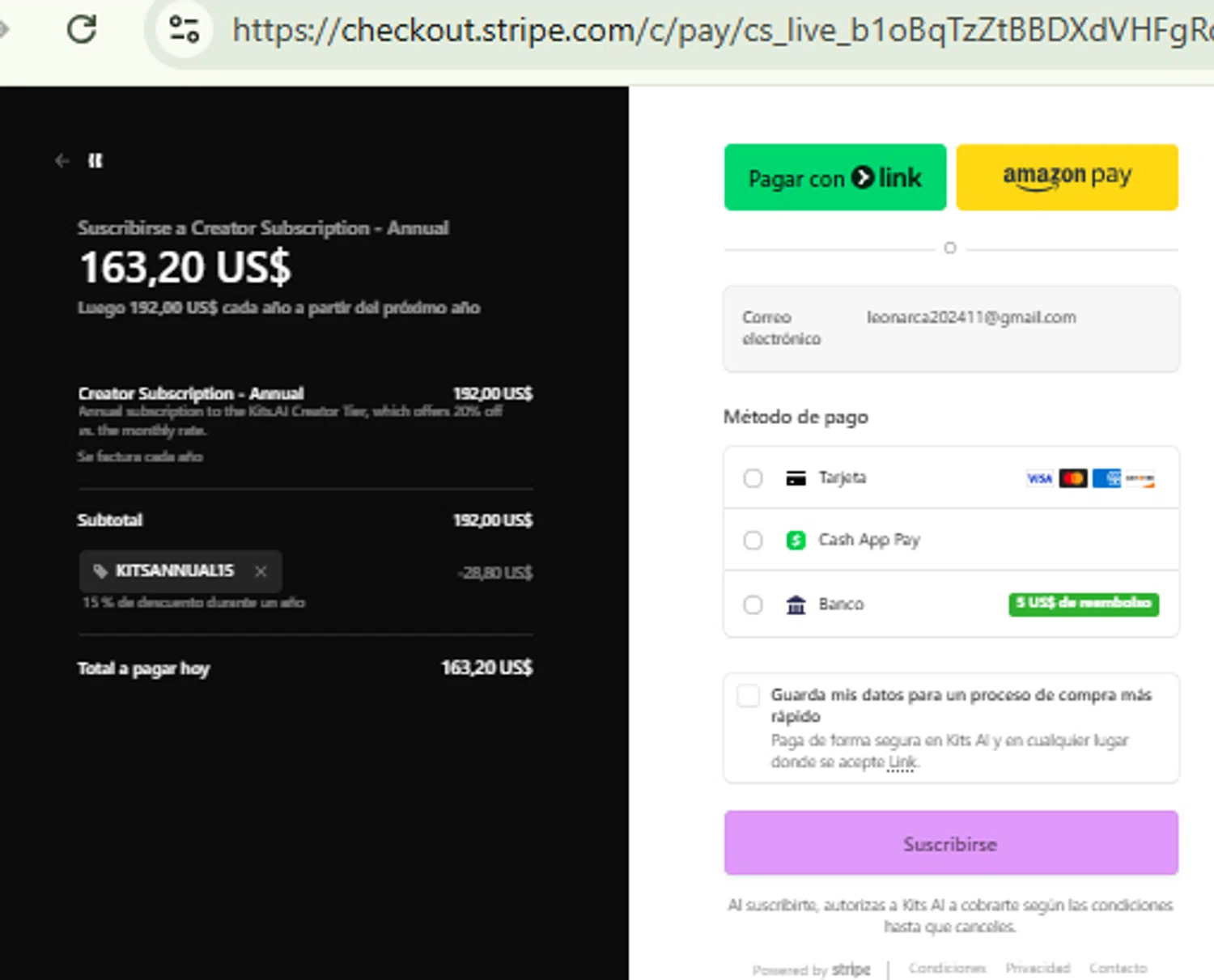Click the Total a pagar hoy label
Screen dimensions: 1214x980
pyautogui.click(x=143, y=668)
